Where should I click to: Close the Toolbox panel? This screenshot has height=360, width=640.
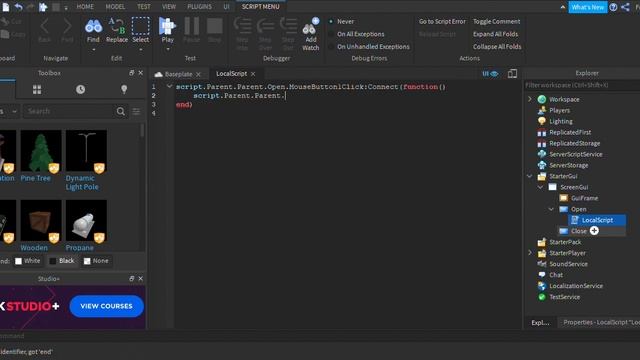click(140, 73)
